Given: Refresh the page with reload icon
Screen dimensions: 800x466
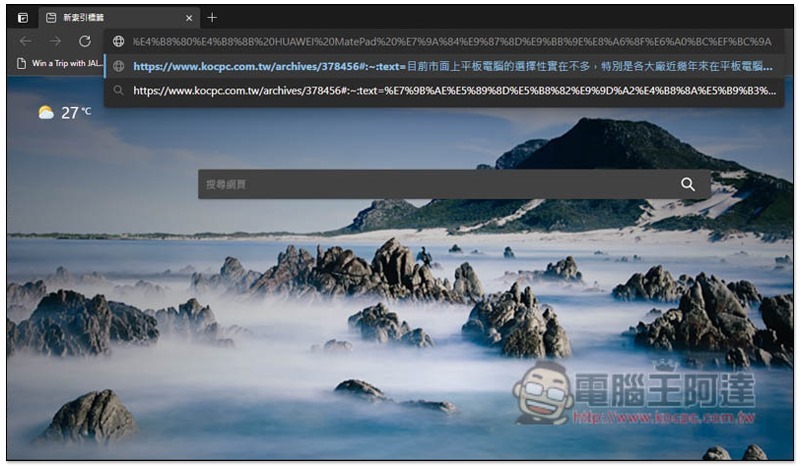Looking at the screenshot, I should click(85, 41).
